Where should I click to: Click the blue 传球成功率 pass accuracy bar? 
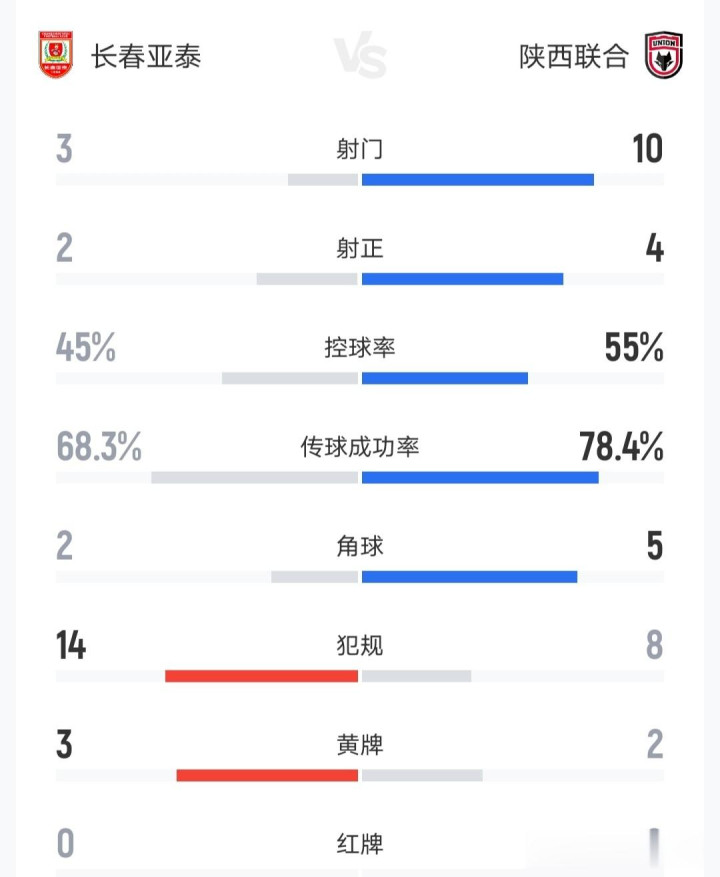tap(480, 477)
